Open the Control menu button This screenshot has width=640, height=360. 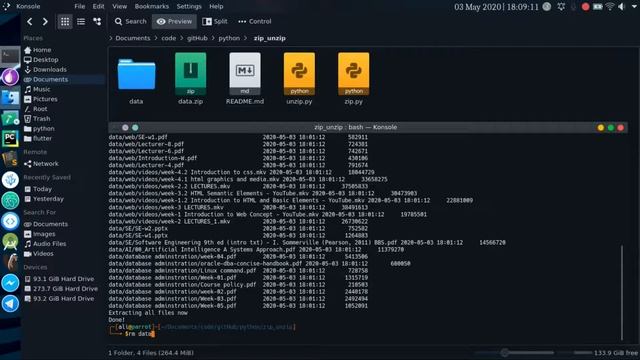pos(255,22)
